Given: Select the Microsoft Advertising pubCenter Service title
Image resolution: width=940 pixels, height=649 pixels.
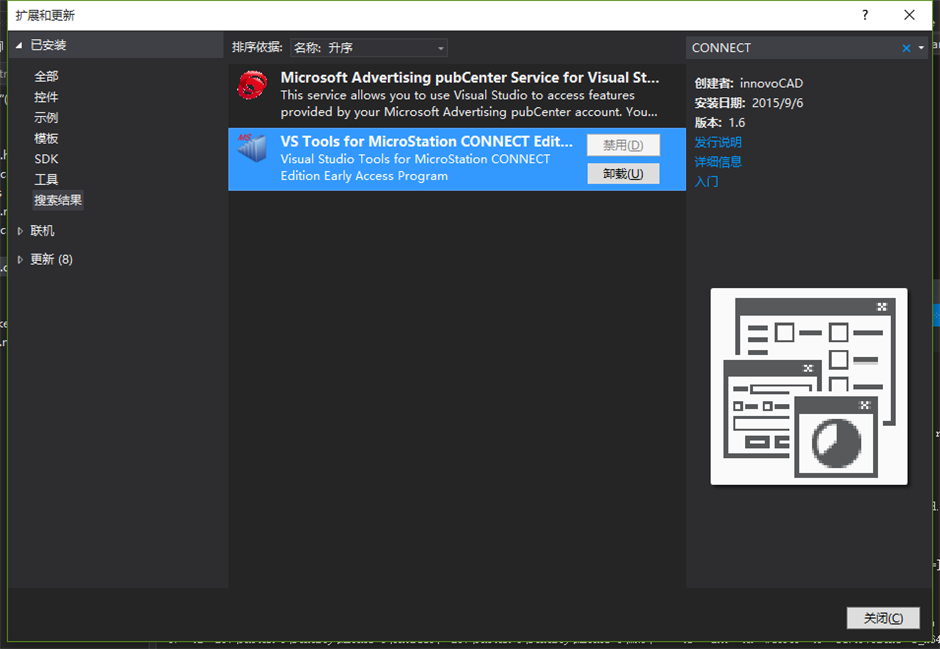Looking at the screenshot, I should click(469, 78).
